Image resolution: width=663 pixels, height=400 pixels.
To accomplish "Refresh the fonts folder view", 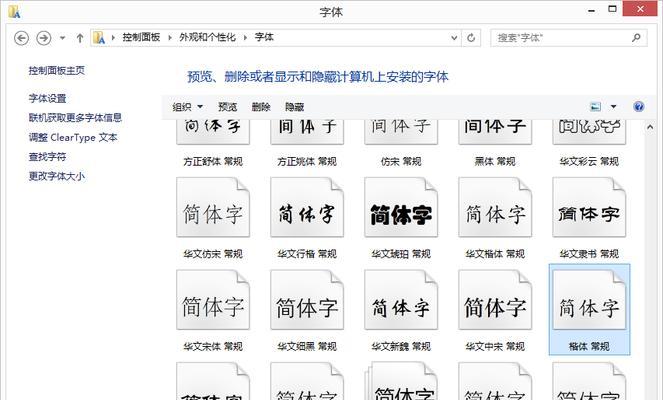I will coord(471,38).
